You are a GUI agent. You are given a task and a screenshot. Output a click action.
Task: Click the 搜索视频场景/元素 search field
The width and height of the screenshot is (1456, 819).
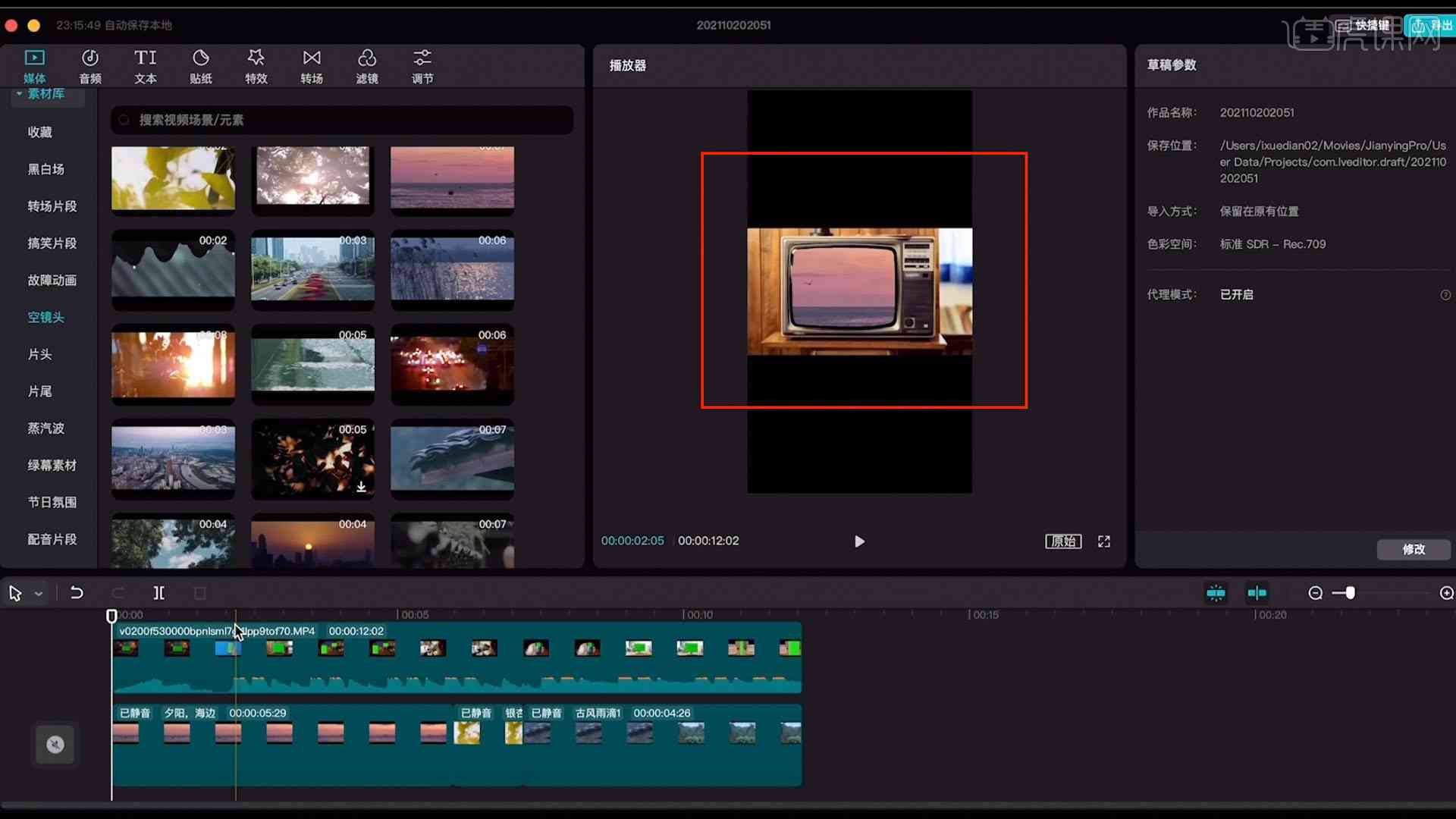[x=342, y=120]
